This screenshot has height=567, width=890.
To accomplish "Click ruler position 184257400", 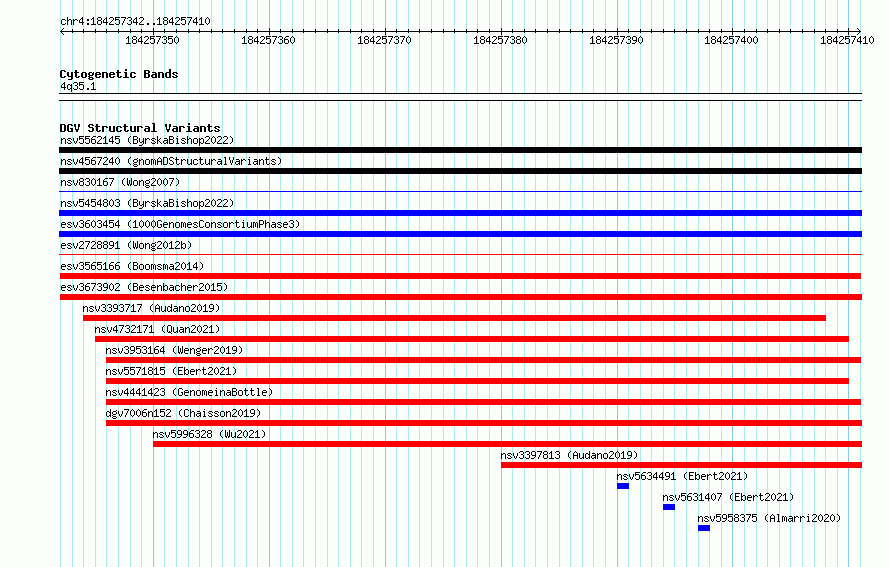I will coord(731,40).
